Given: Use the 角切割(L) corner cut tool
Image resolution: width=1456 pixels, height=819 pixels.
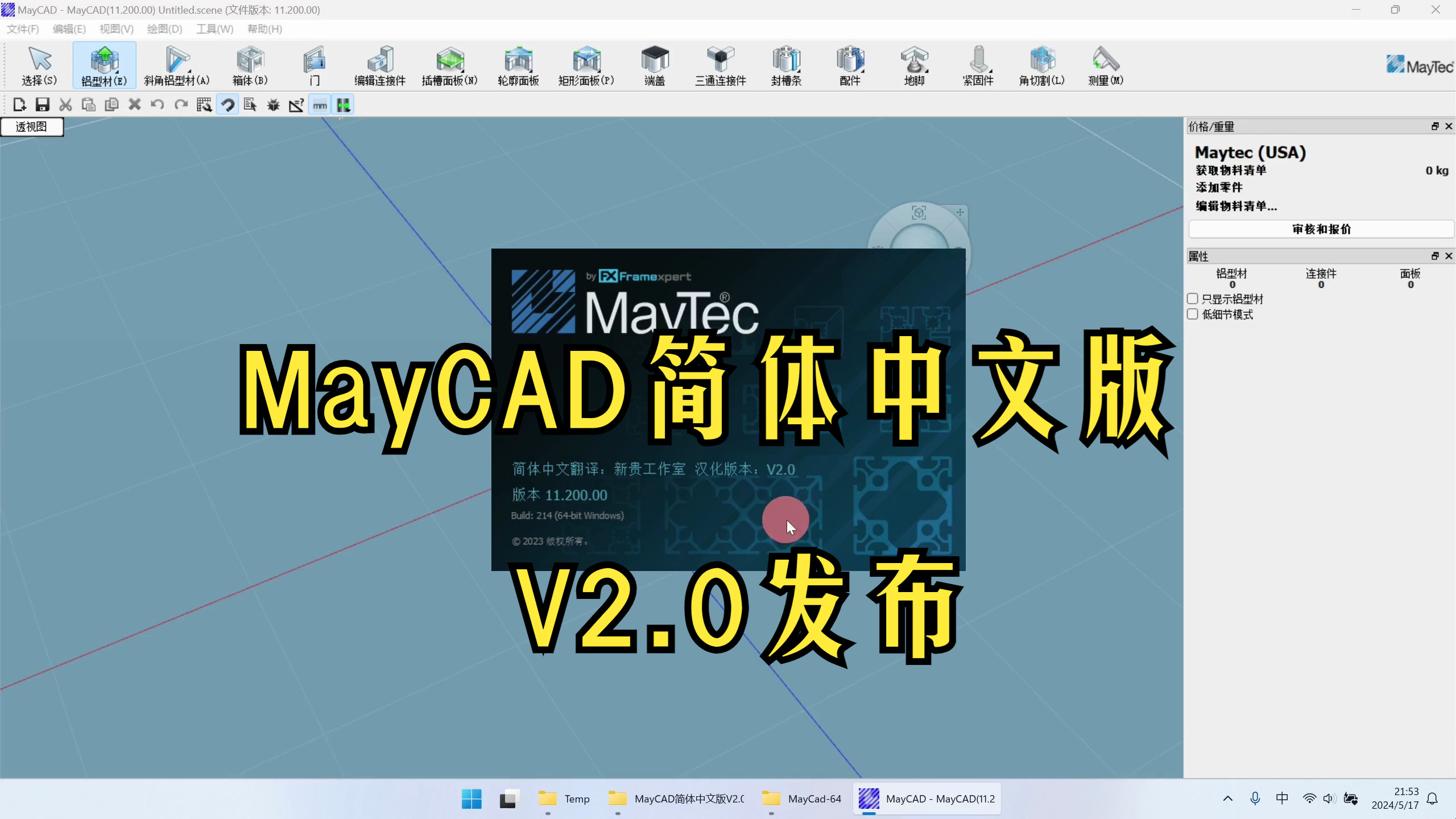Looking at the screenshot, I should (x=1042, y=65).
